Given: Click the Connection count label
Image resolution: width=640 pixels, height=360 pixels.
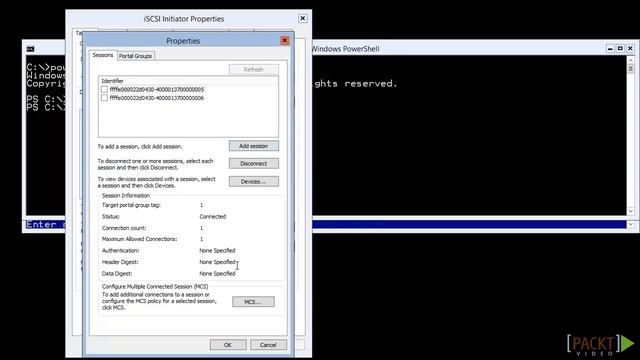Looking at the screenshot, I should [124, 228].
